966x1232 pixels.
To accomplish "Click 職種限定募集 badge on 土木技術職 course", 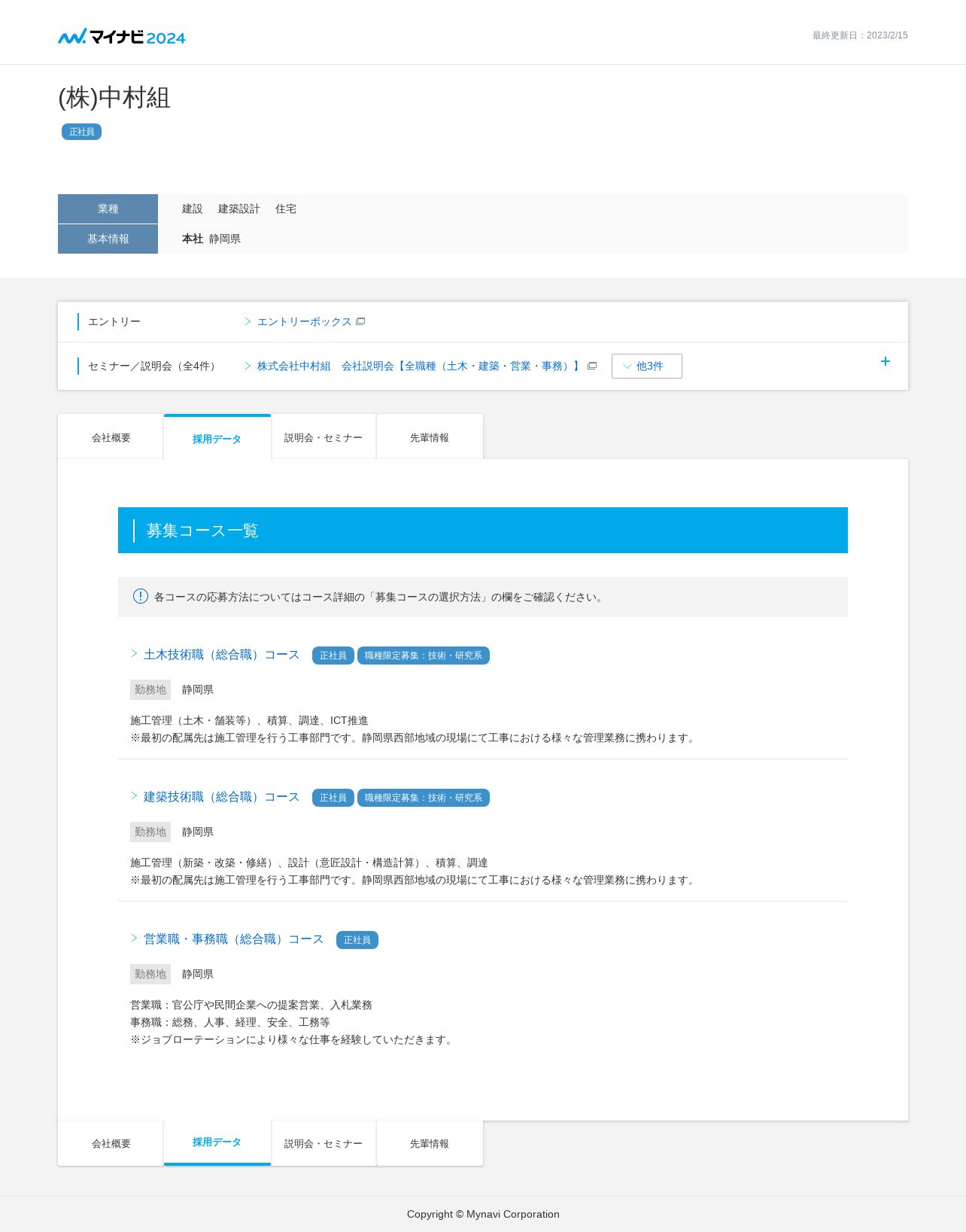I will coord(424,656).
